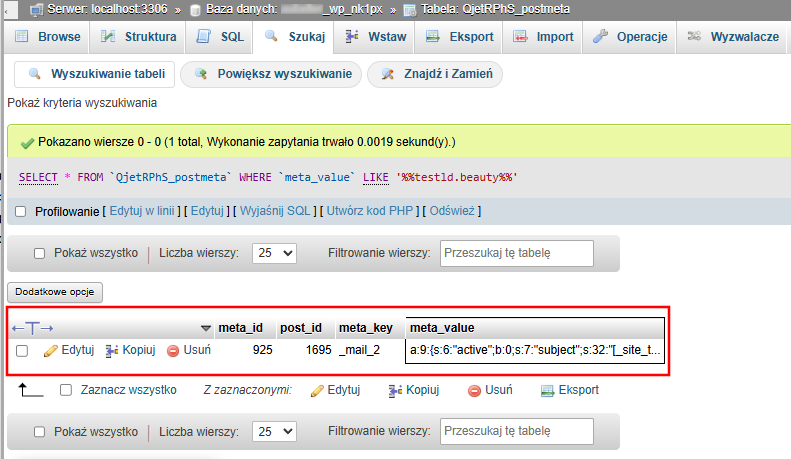Viewport: 791px width, 459px height.
Task: Open the upper 'Liczba wierszy' dropdown
Action: point(274,253)
